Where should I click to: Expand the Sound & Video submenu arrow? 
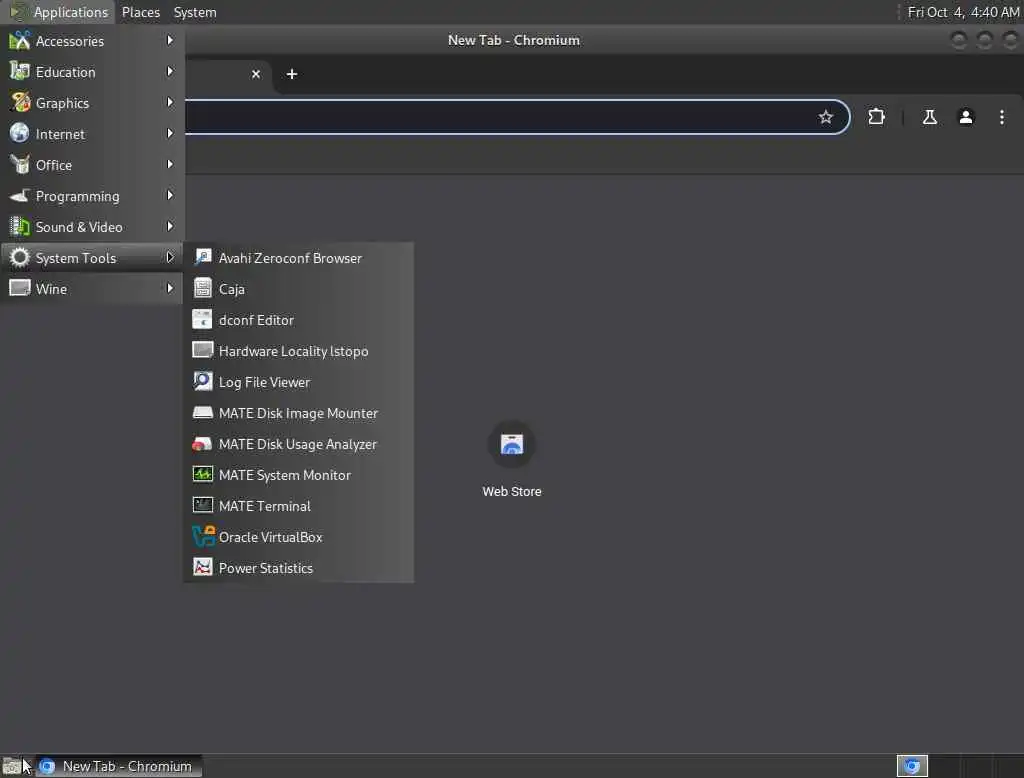pos(170,227)
